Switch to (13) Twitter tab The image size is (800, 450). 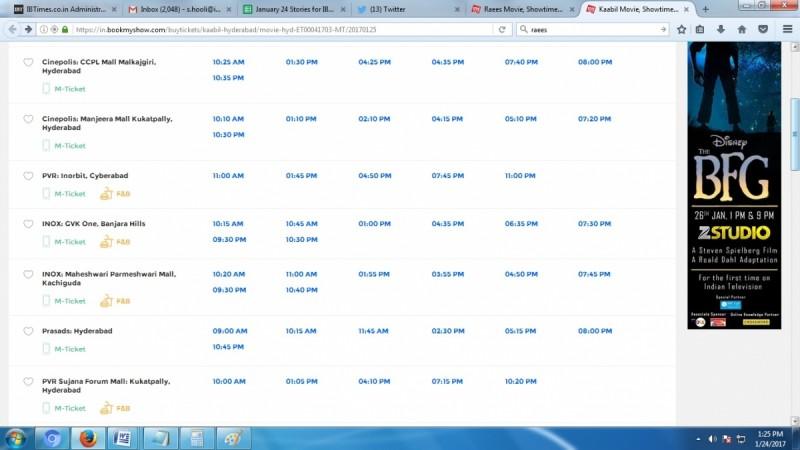(x=408, y=9)
